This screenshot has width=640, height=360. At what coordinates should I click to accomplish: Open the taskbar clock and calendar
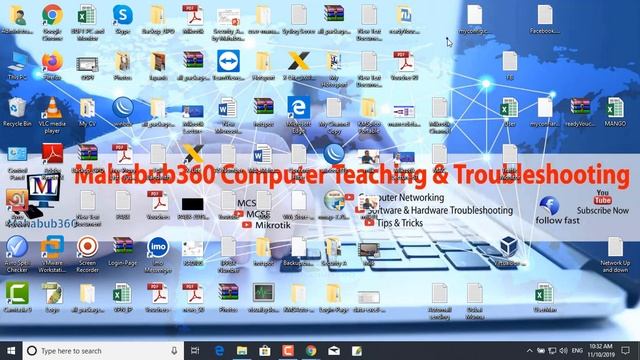coord(601,351)
